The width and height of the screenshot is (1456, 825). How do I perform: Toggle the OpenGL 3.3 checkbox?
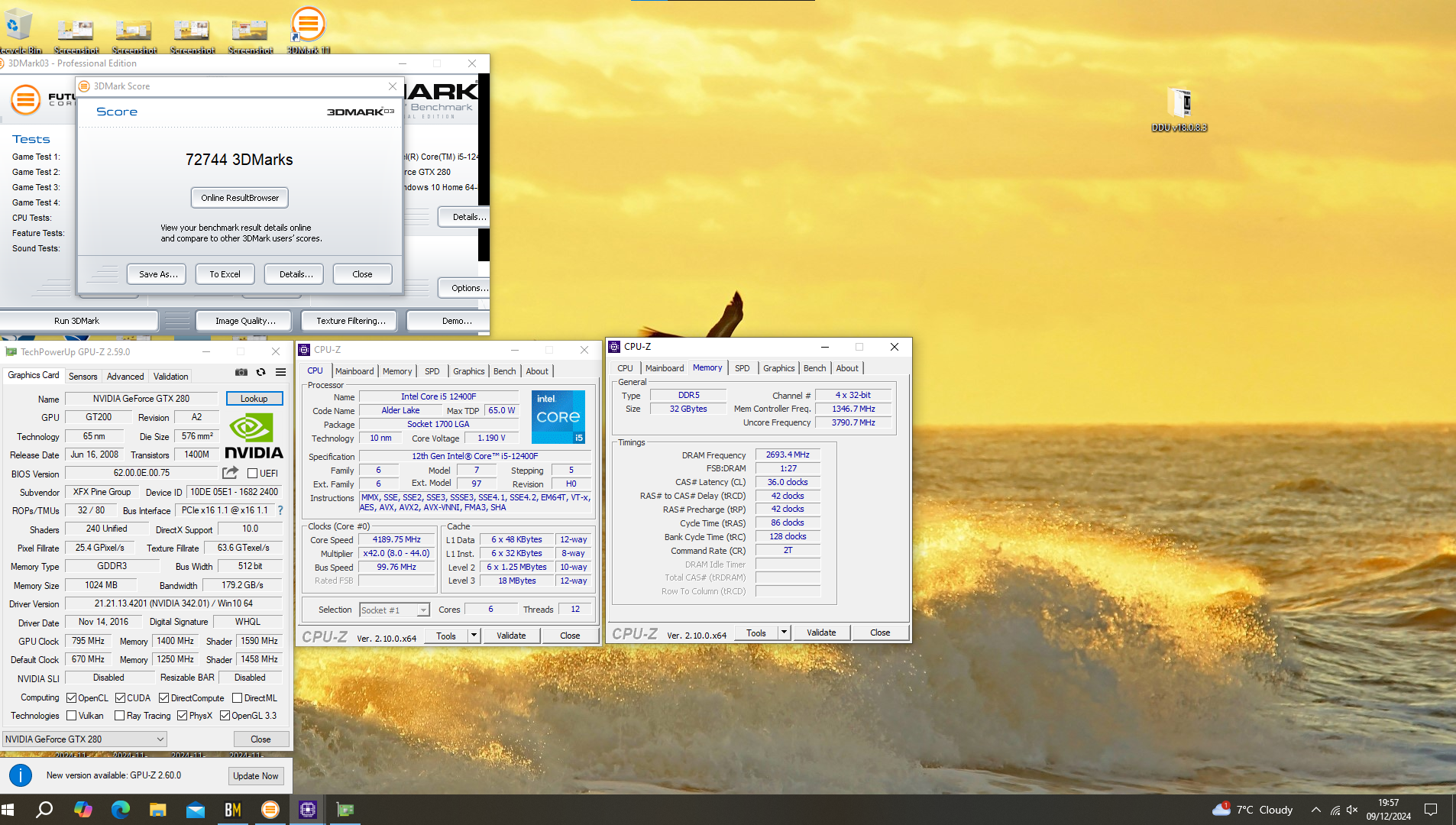click(225, 716)
